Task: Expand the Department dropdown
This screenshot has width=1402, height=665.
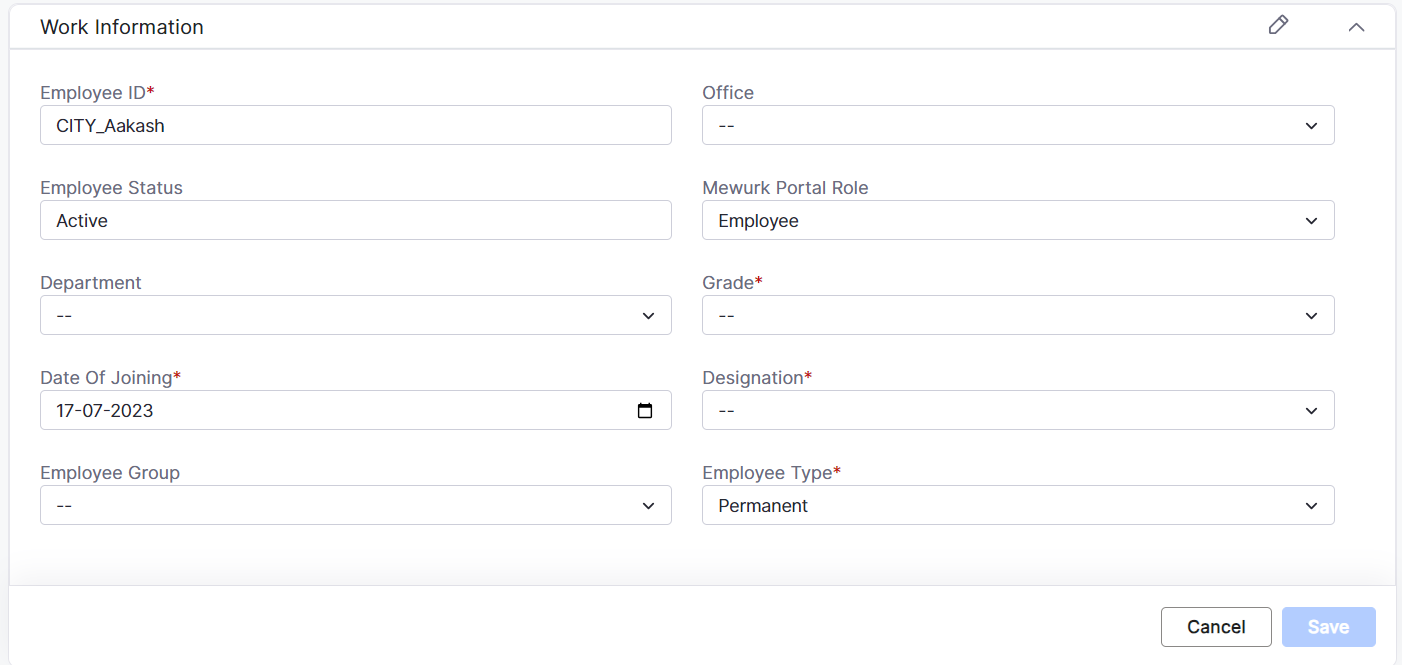Action: (x=355, y=316)
